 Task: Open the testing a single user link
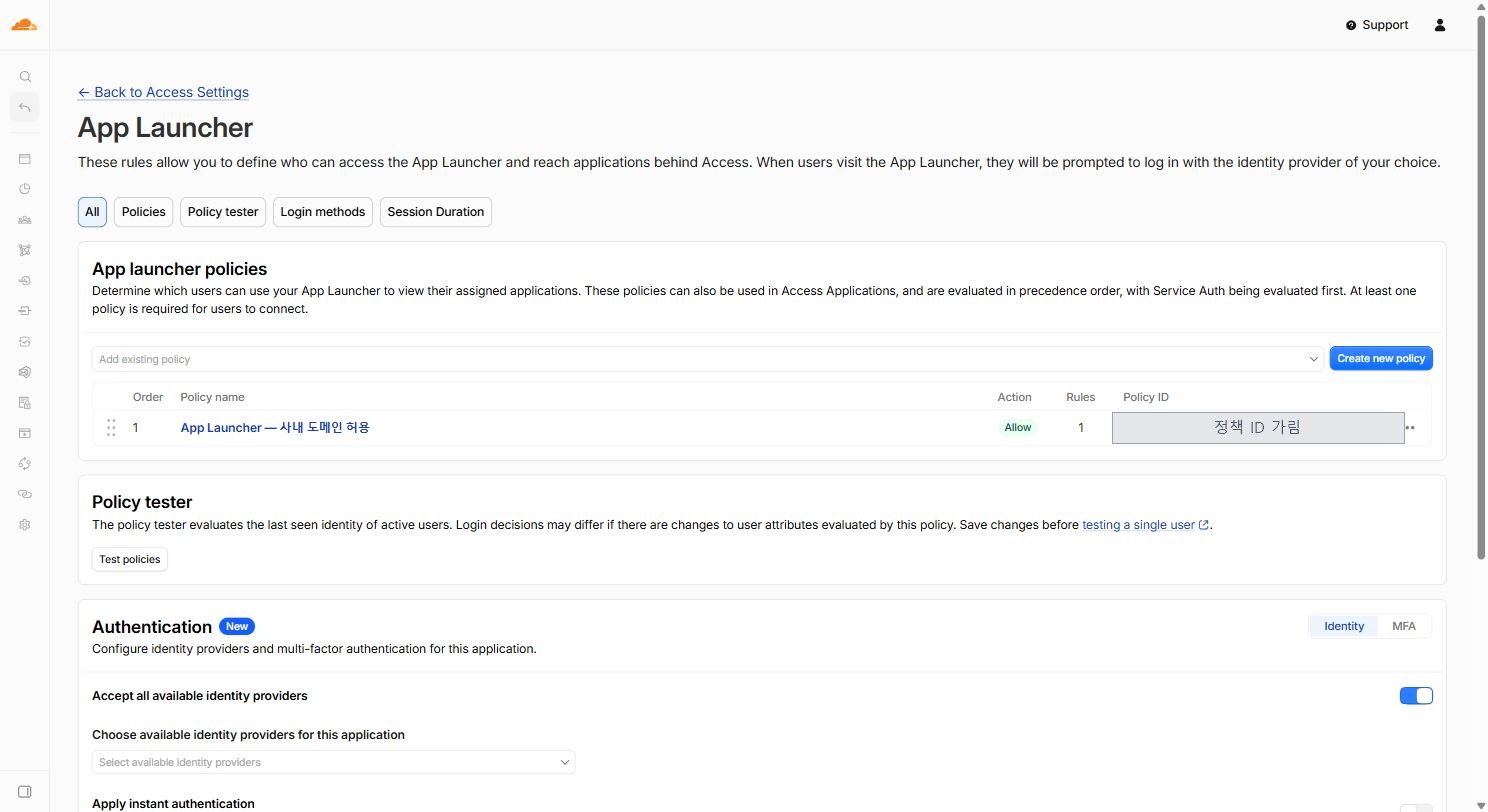point(1145,525)
